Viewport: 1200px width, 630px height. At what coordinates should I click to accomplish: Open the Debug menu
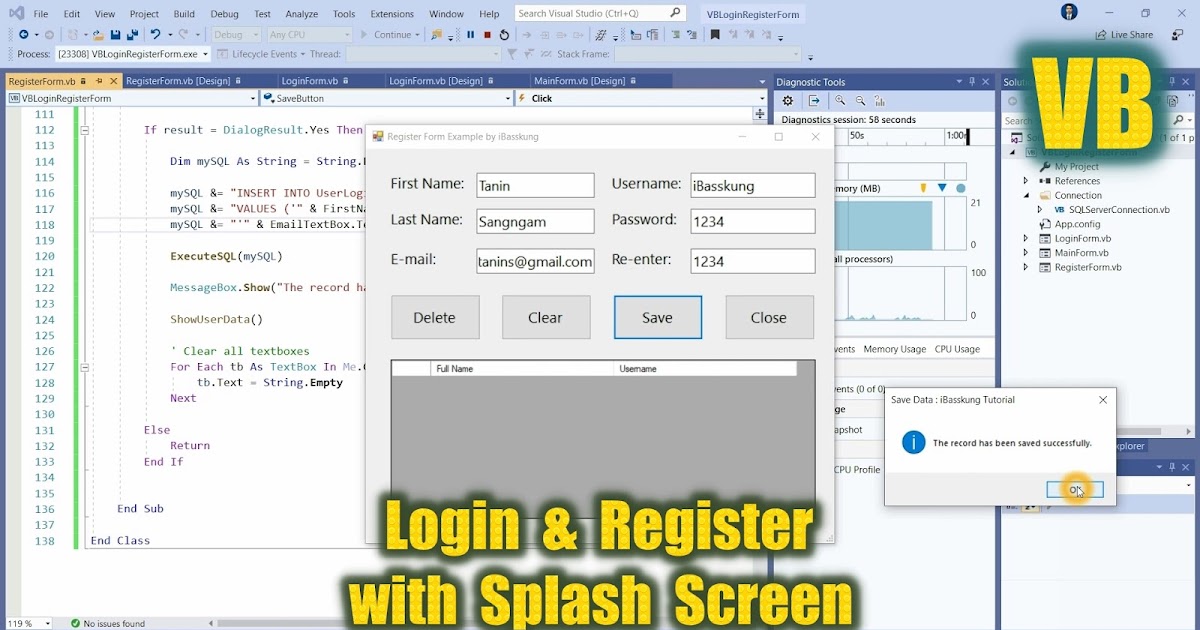pyautogui.click(x=224, y=14)
